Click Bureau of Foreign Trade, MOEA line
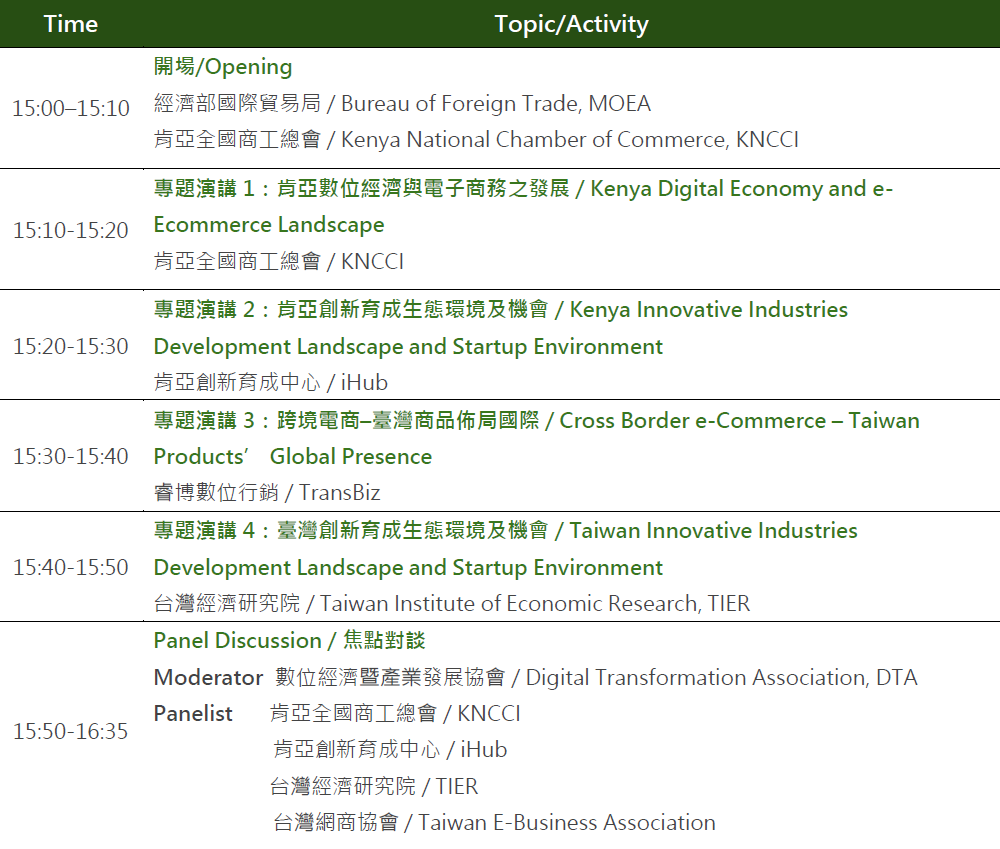Image resolution: width=1000 pixels, height=849 pixels. point(402,103)
